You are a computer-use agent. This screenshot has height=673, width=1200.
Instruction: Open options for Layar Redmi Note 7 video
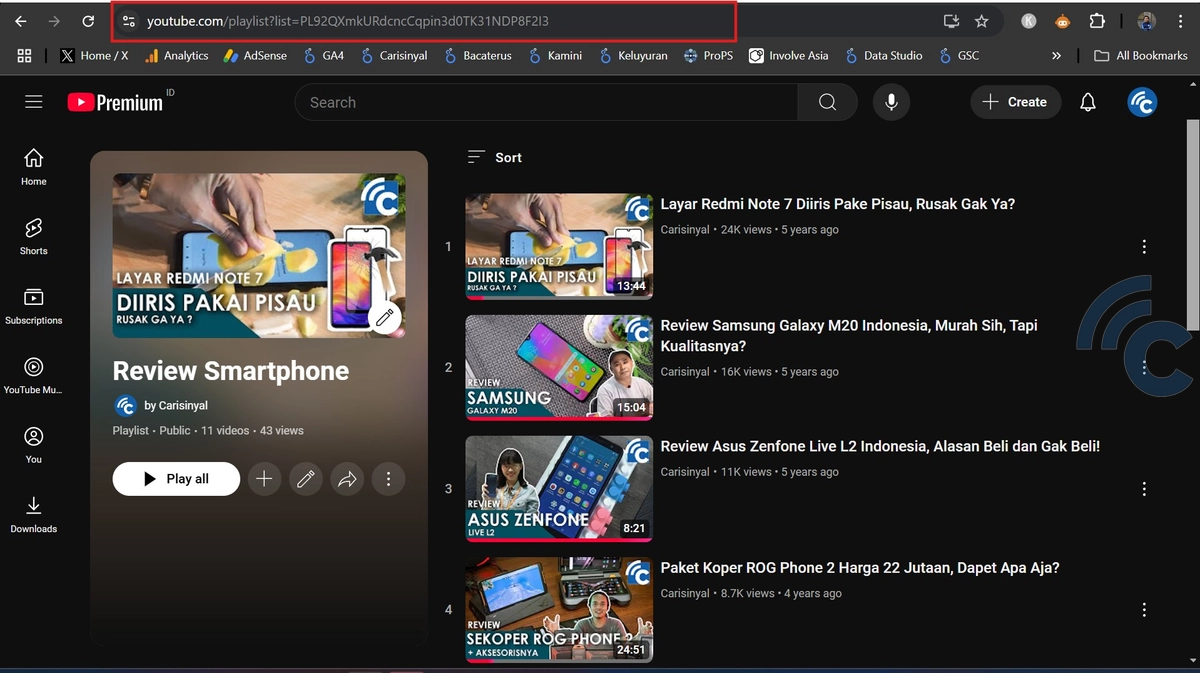point(1144,247)
